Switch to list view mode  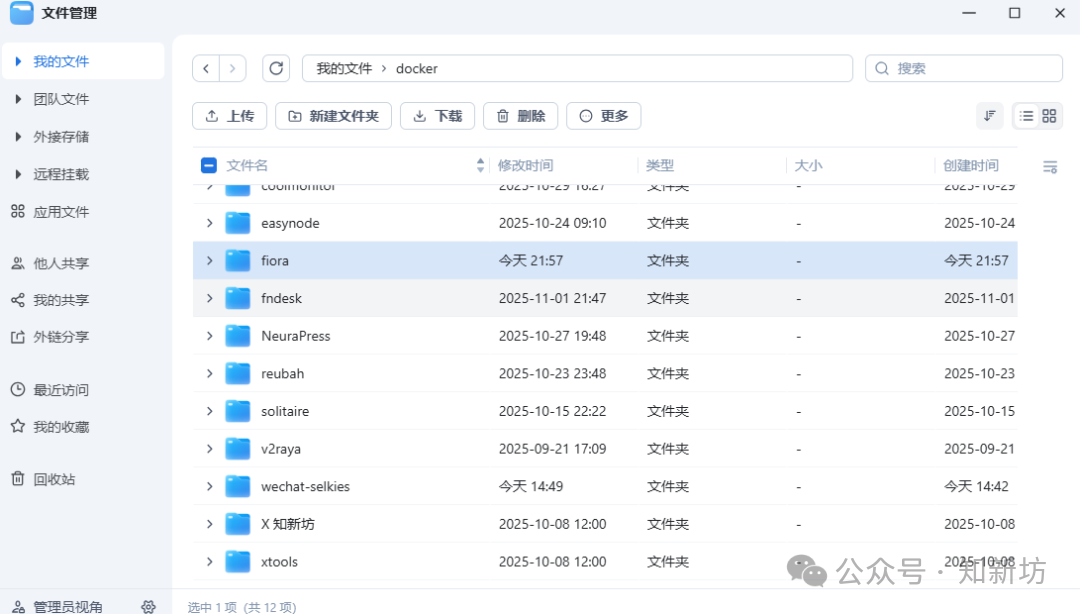[x=1028, y=115]
